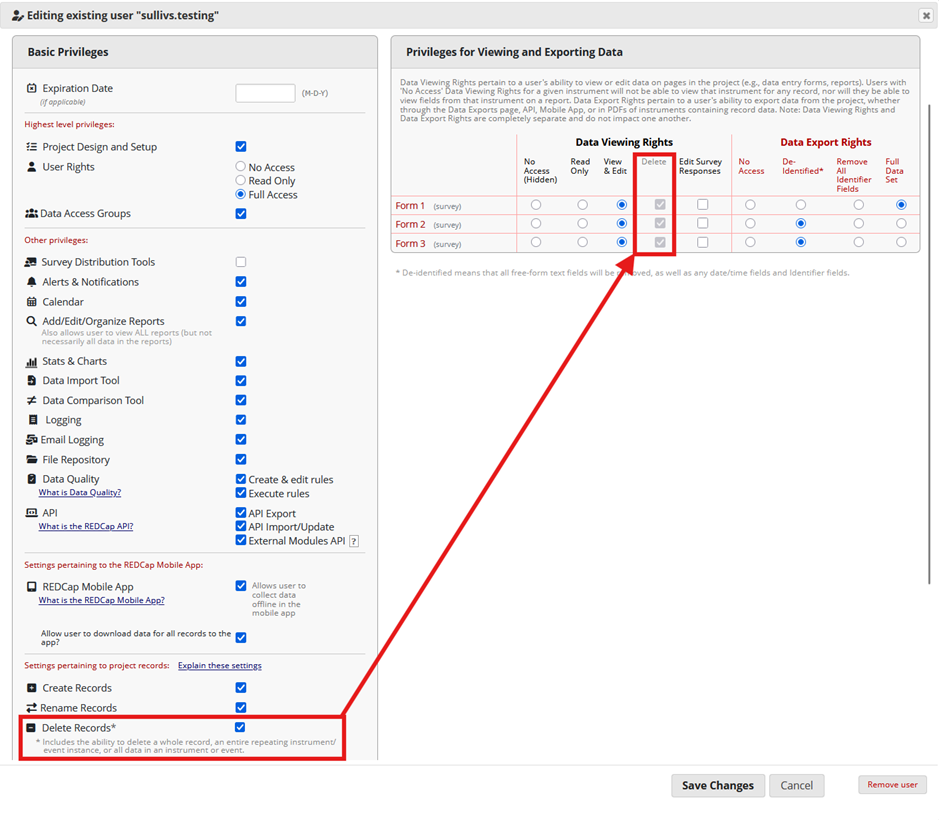
Task: Click the Stats & Charts bar chart icon
Action: pos(32,362)
